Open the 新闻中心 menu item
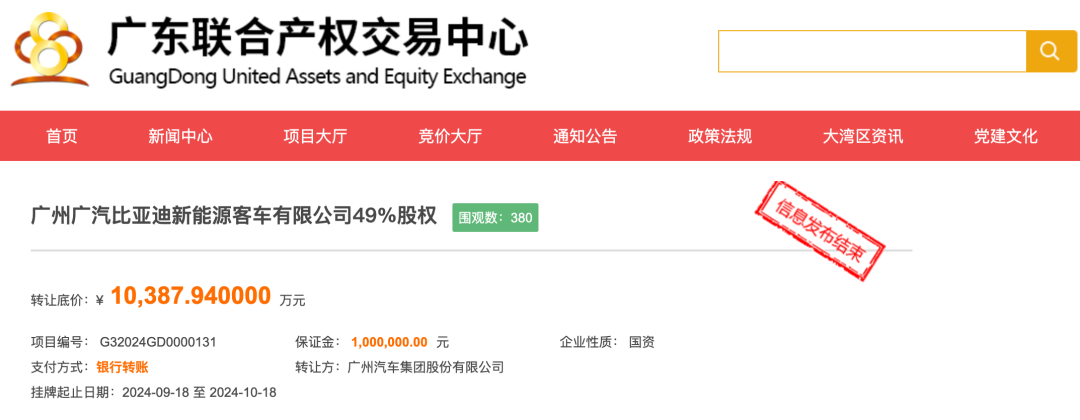Screen dimensions: 1080x420 [180, 136]
